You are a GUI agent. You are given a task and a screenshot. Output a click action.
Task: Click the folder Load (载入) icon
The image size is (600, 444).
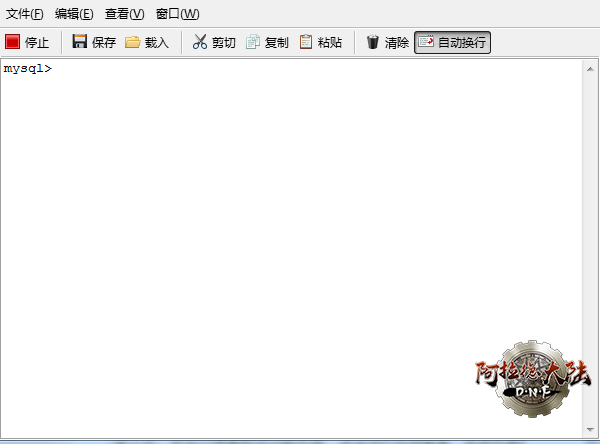pos(132,42)
